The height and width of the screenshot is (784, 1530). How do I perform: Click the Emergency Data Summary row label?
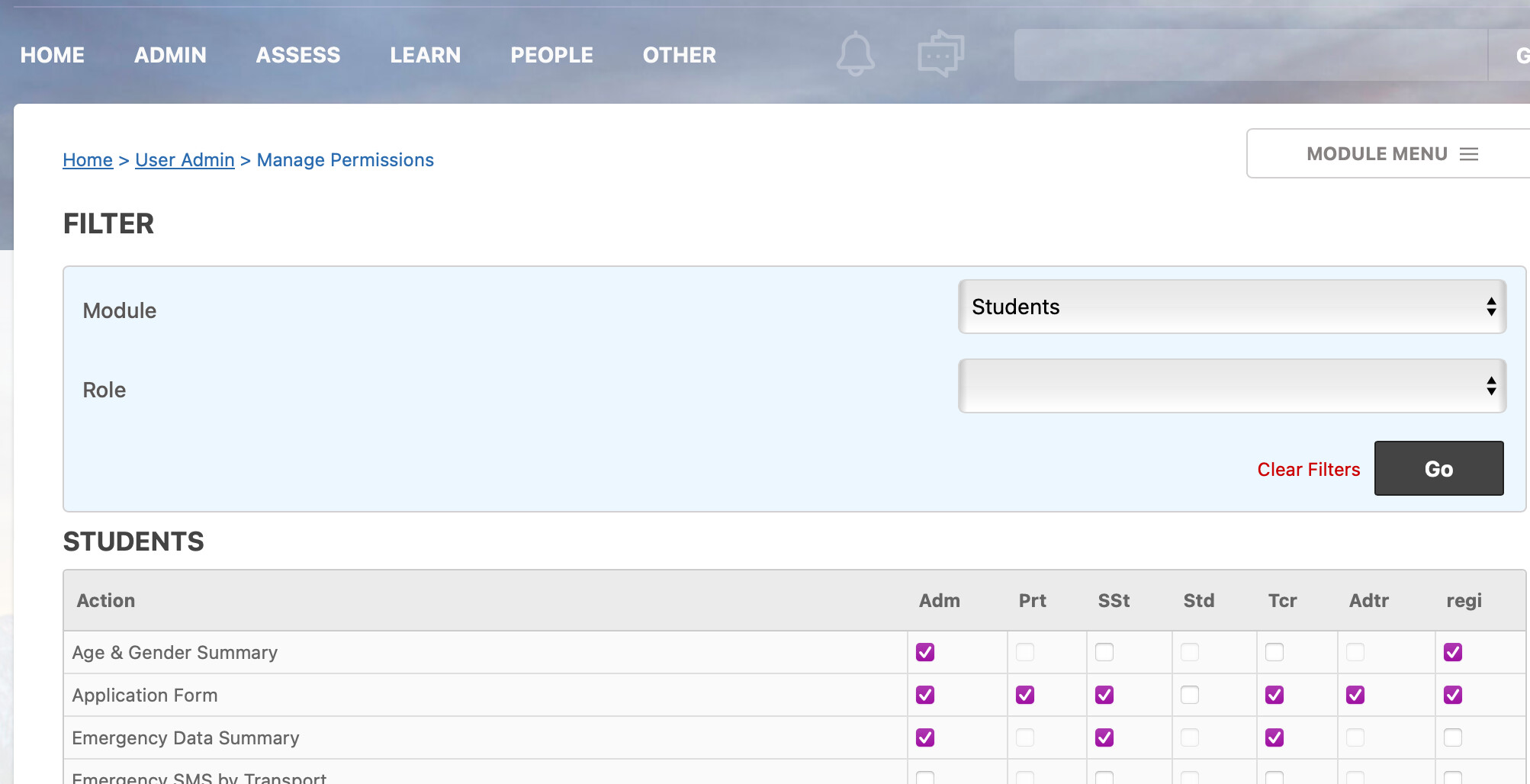185,738
